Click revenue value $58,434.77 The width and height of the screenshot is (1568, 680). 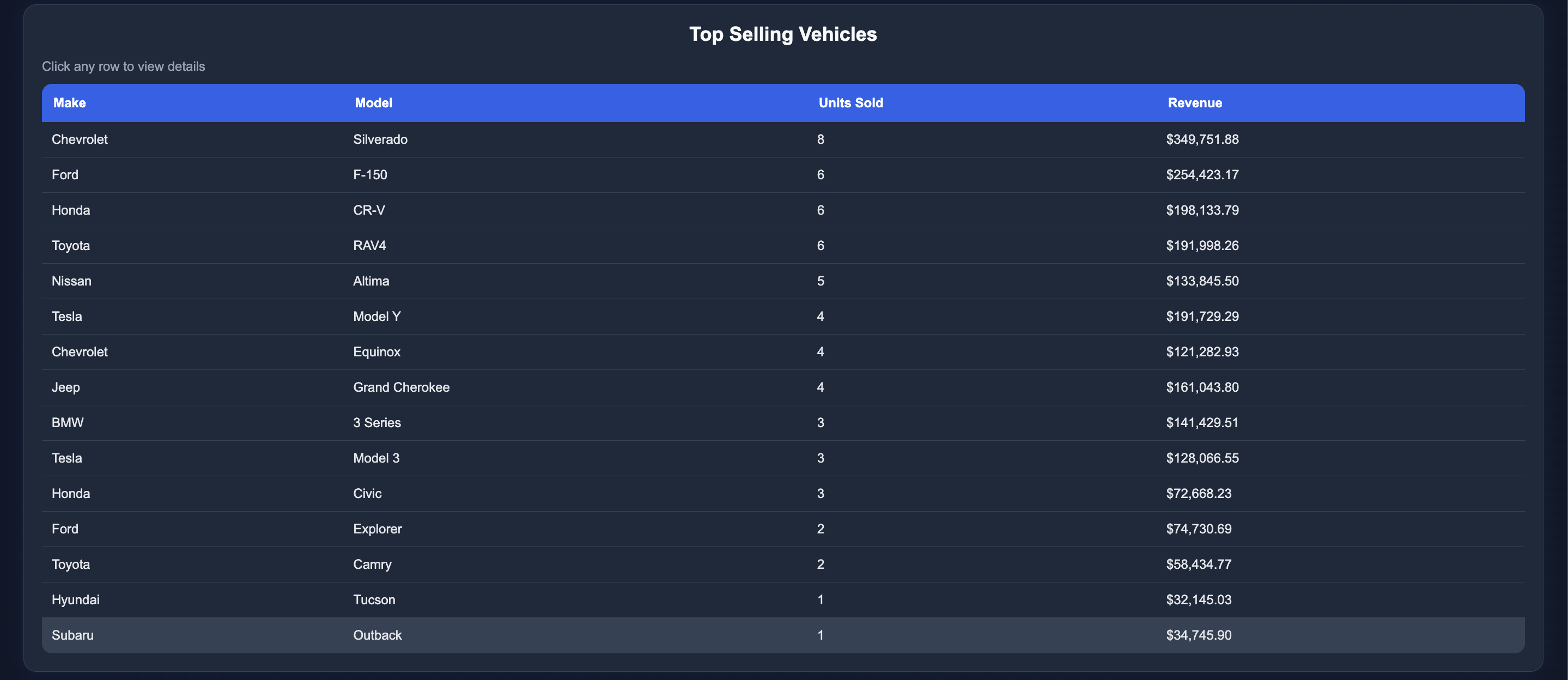pos(1199,564)
